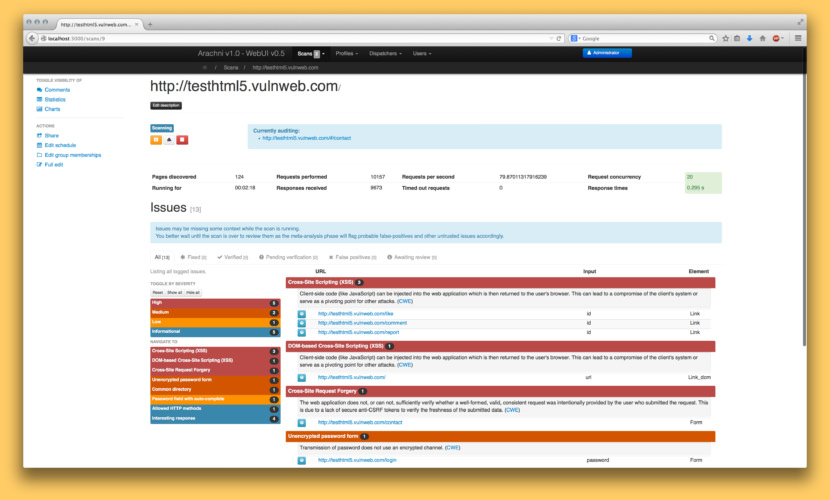Click Show all severity button
The height and width of the screenshot is (500, 830).
pyautogui.click(x=175, y=293)
